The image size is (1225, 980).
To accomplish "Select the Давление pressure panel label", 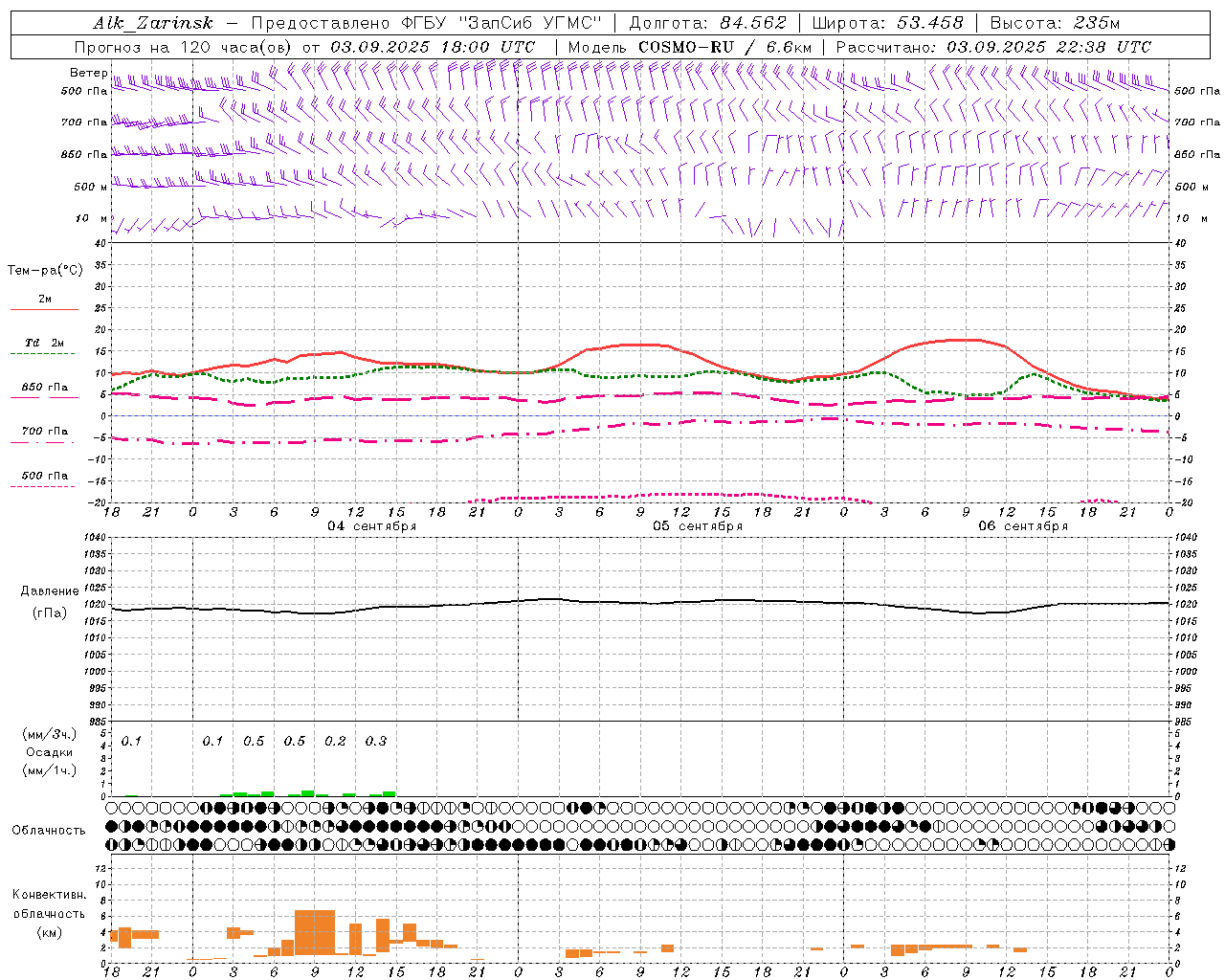I will (50, 591).
